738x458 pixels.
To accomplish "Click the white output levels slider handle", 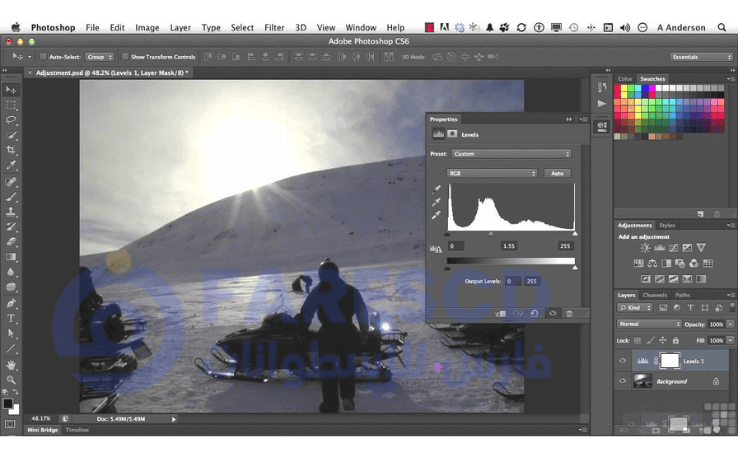I will (575, 268).
